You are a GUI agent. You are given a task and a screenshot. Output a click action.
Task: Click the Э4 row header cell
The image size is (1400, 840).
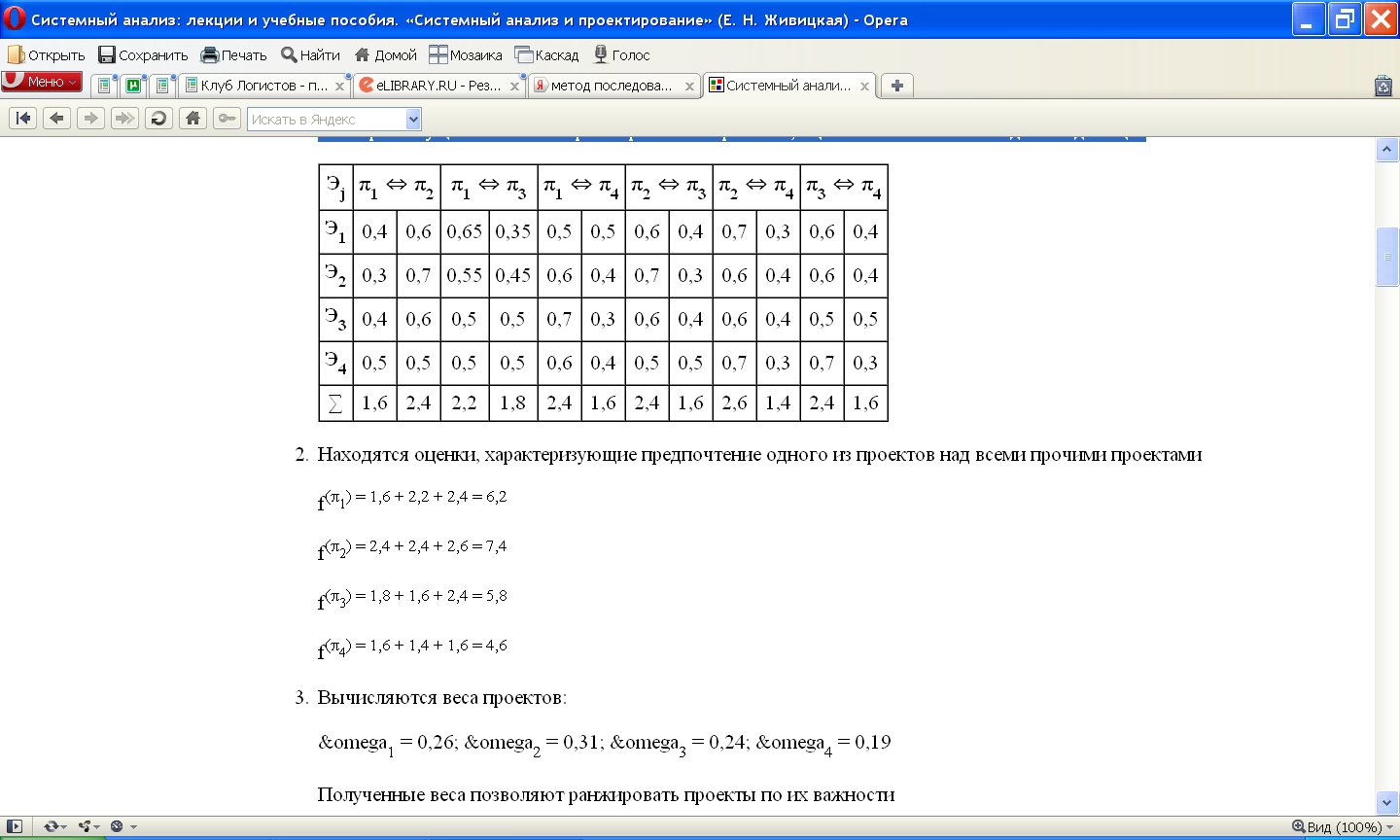pos(335,363)
